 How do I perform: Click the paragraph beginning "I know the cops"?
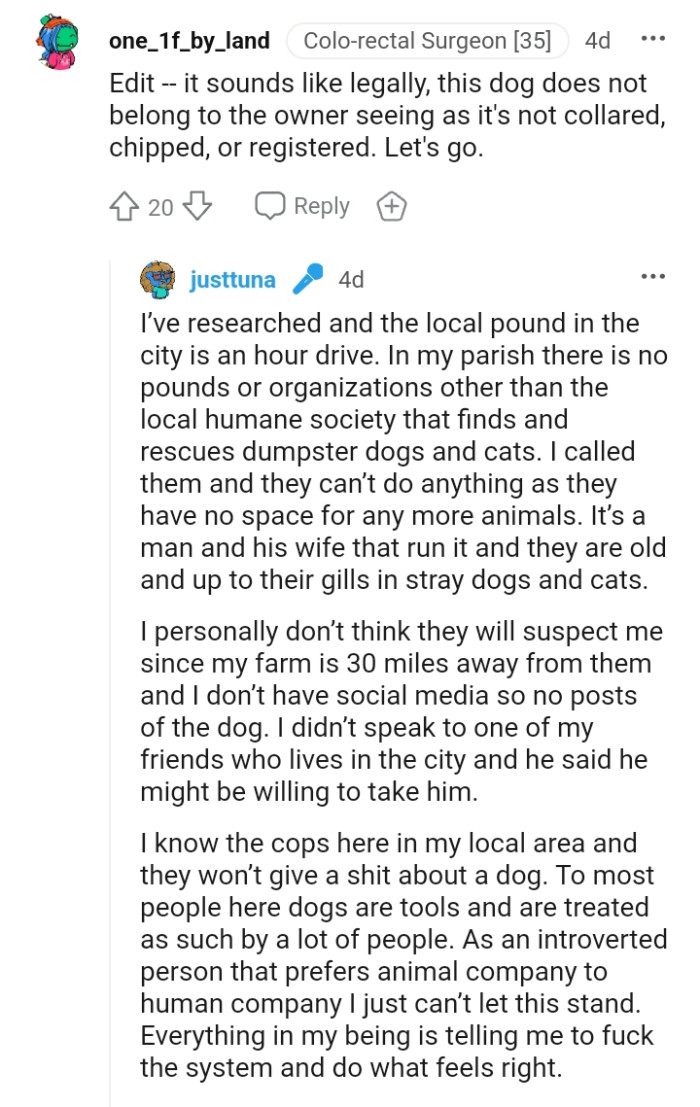pos(404,954)
